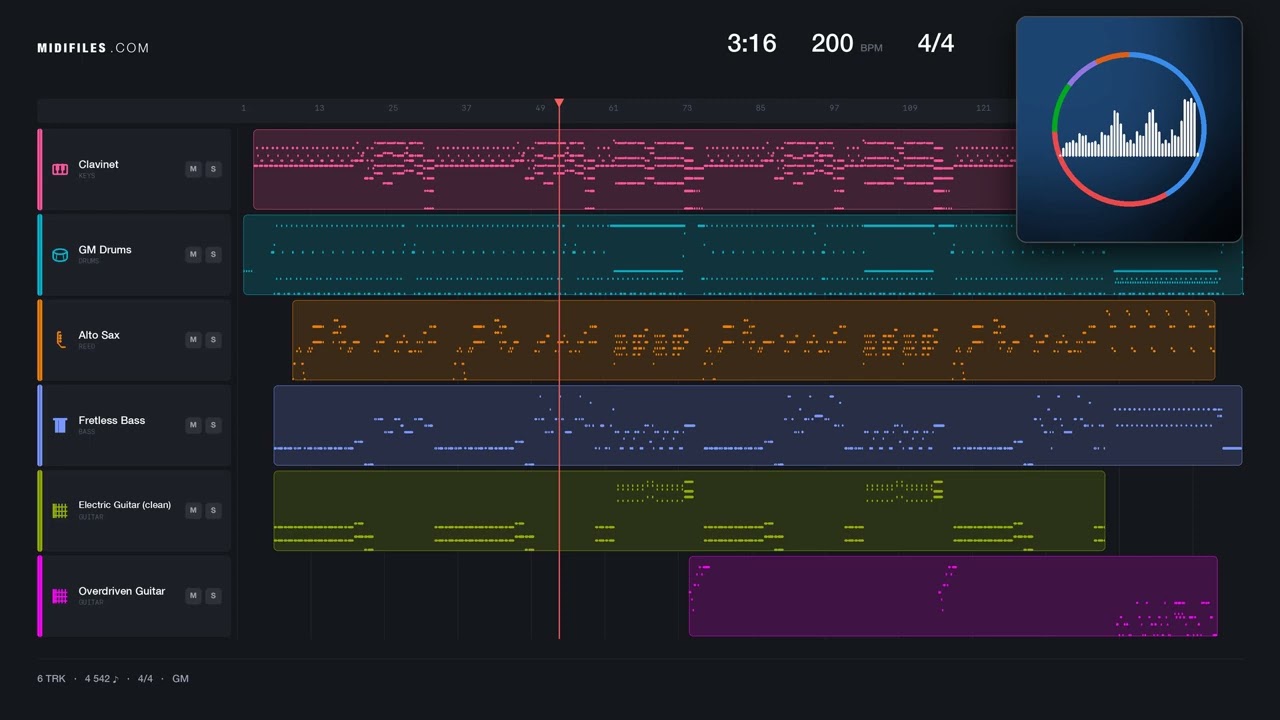The width and height of the screenshot is (1280, 720).
Task: Jump to bar 97 on the ruler
Action: pos(834,108)
